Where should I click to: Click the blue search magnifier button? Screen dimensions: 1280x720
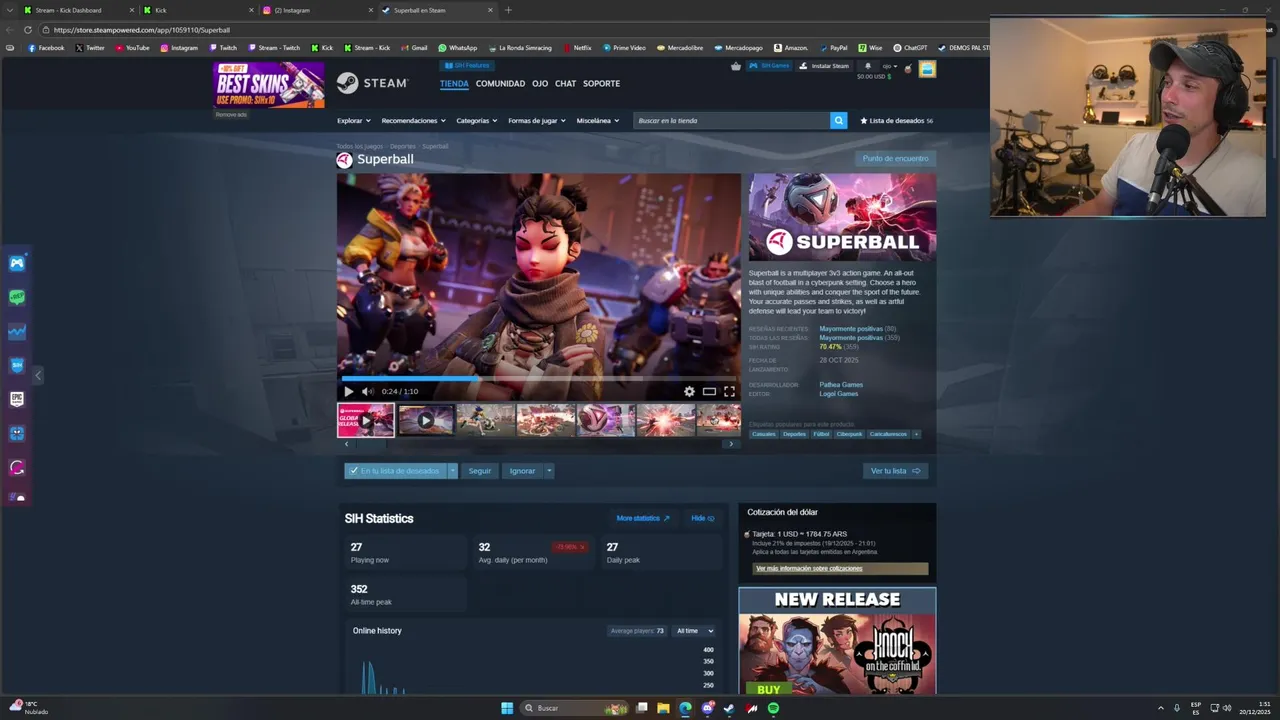(838, 121)
